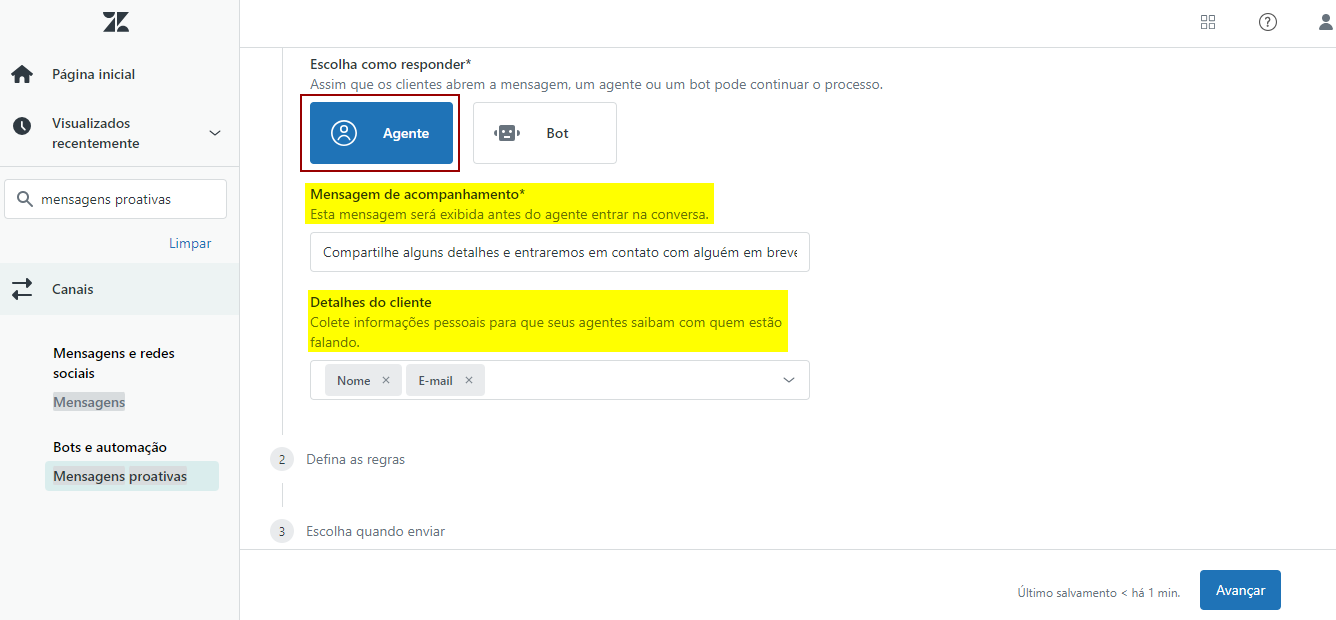Image resolution: width=1336 pixels, height=620 pixels.
Task: Open the Detalhes do cliente dropdown
Action: [789, 380]
